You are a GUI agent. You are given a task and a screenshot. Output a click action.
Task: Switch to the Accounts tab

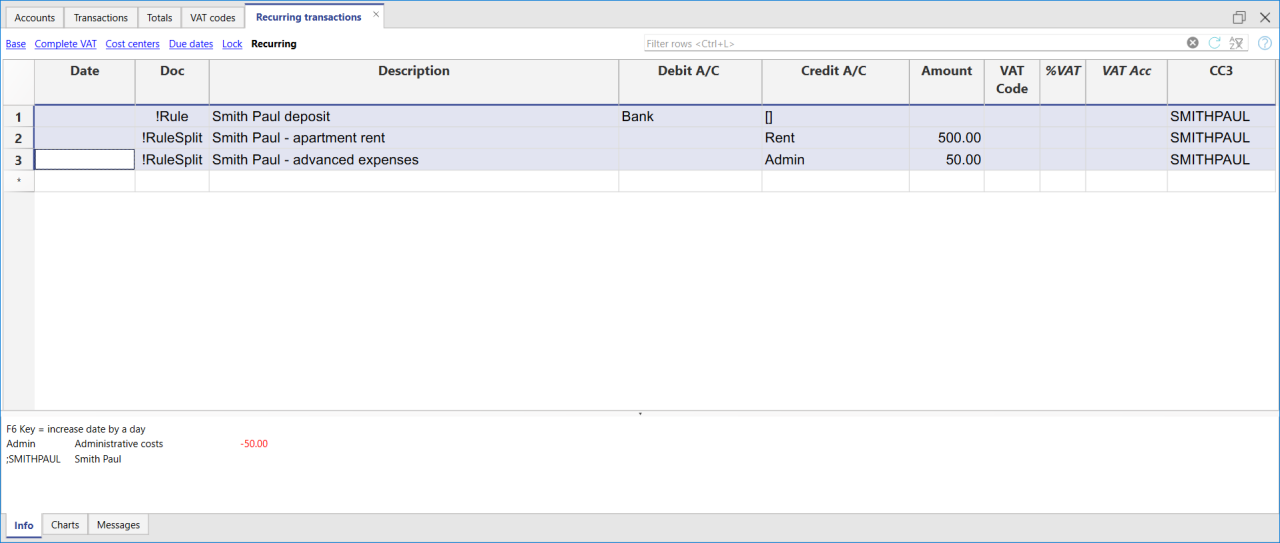coord(35,18)
